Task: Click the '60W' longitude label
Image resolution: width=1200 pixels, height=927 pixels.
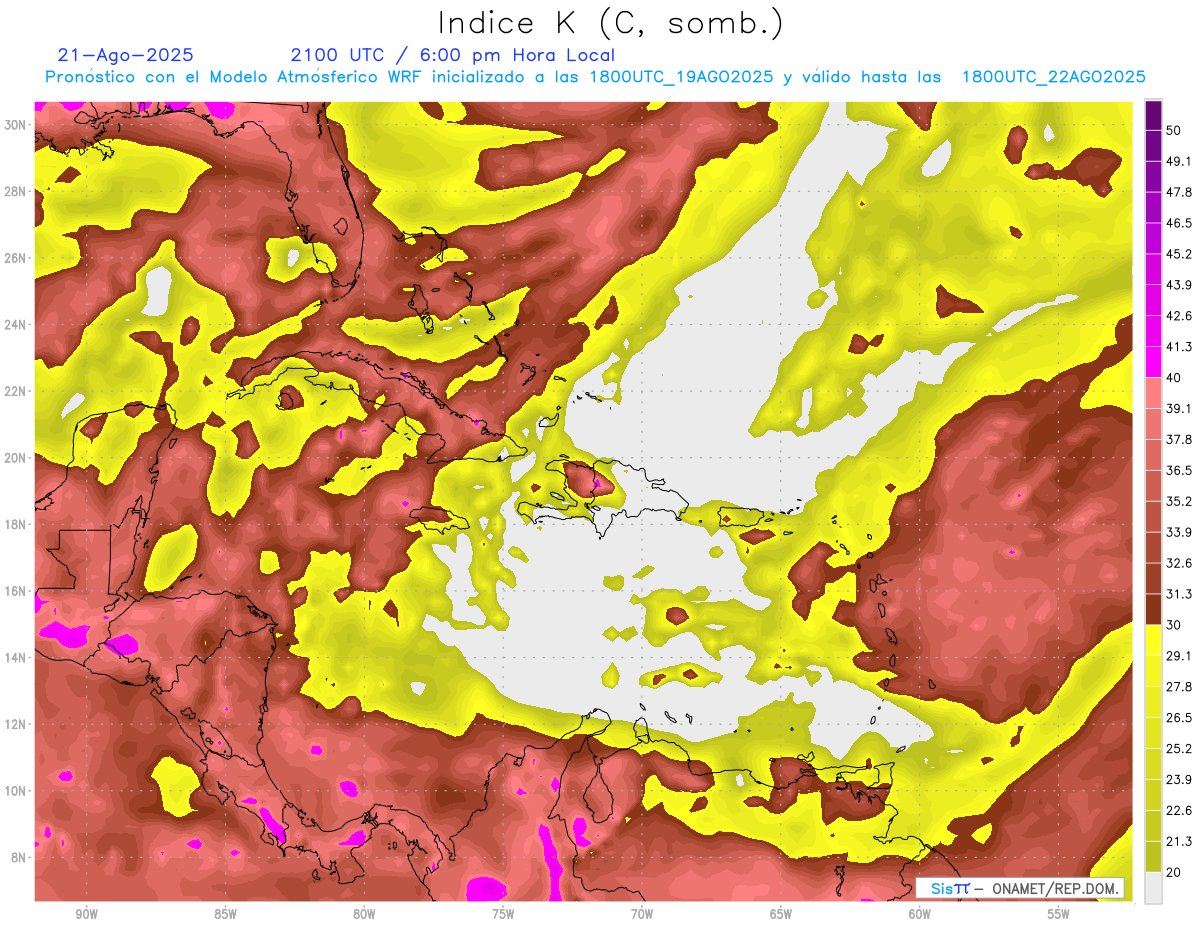Action: (920, 915)
